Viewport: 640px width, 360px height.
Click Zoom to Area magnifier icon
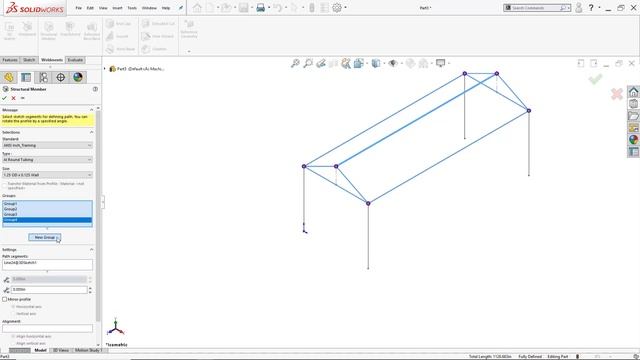click(308, 63)
